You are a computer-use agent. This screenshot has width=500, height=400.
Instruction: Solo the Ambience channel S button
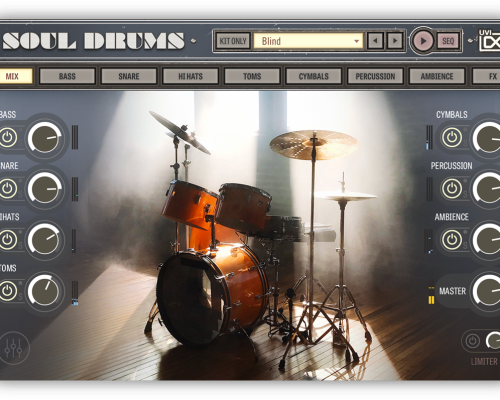466,246
